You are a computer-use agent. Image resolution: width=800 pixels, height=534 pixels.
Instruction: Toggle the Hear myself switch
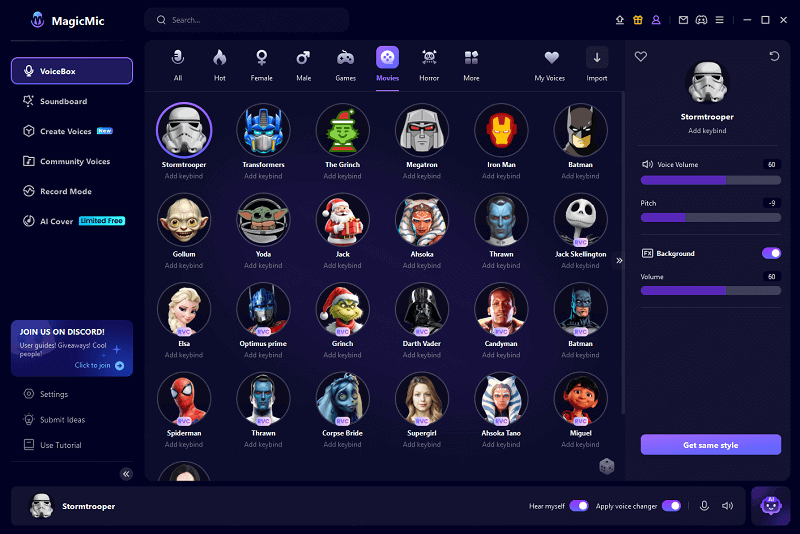point(578,506)
